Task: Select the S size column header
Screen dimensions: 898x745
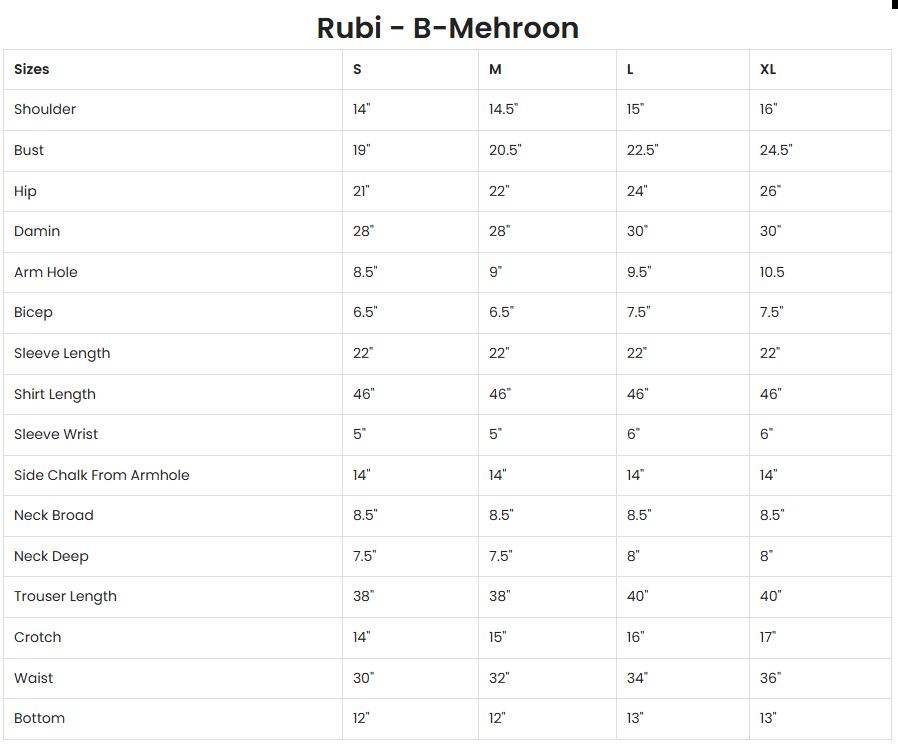Action: [x=357, y=69]
